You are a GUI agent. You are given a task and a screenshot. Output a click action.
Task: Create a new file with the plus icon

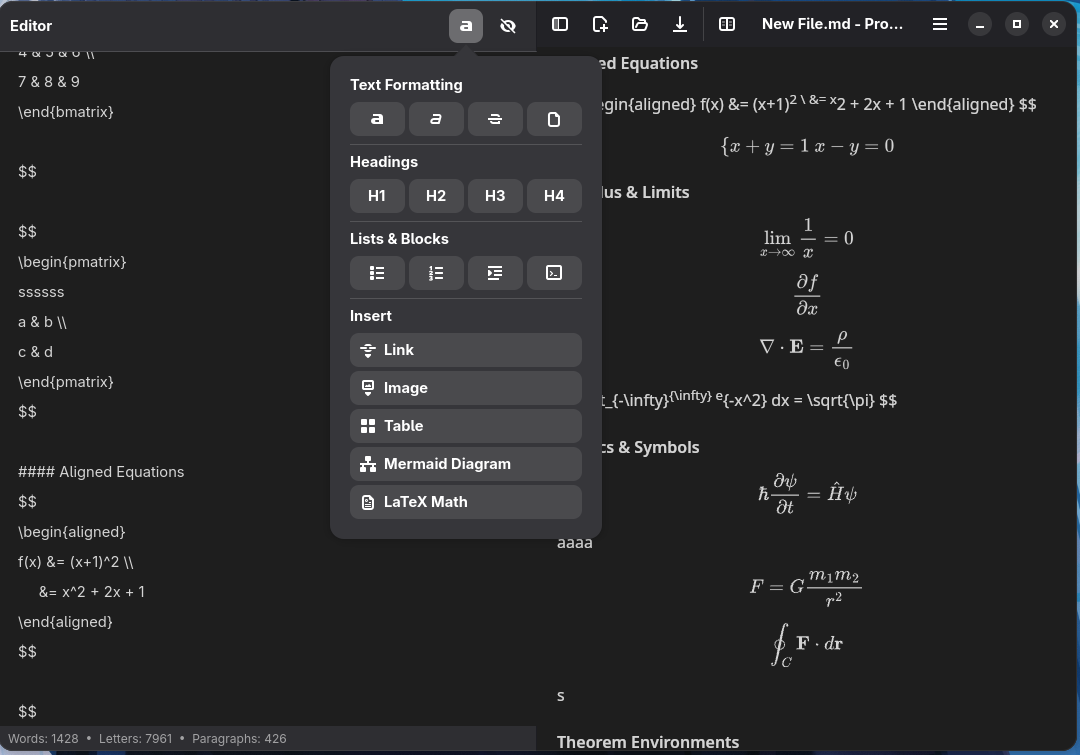click(600, 24)
